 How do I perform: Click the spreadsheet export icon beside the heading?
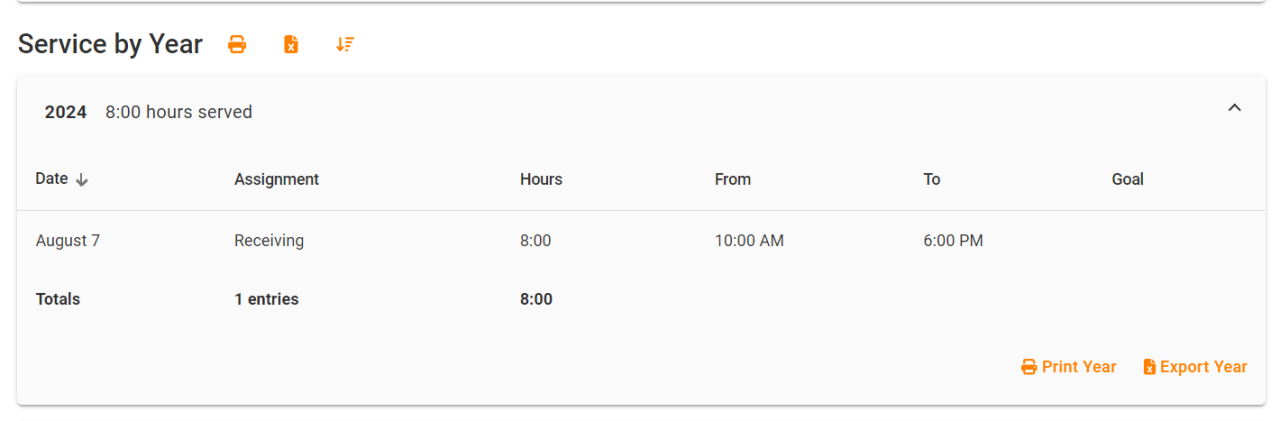pyautogui.click(x=291, y=44)
